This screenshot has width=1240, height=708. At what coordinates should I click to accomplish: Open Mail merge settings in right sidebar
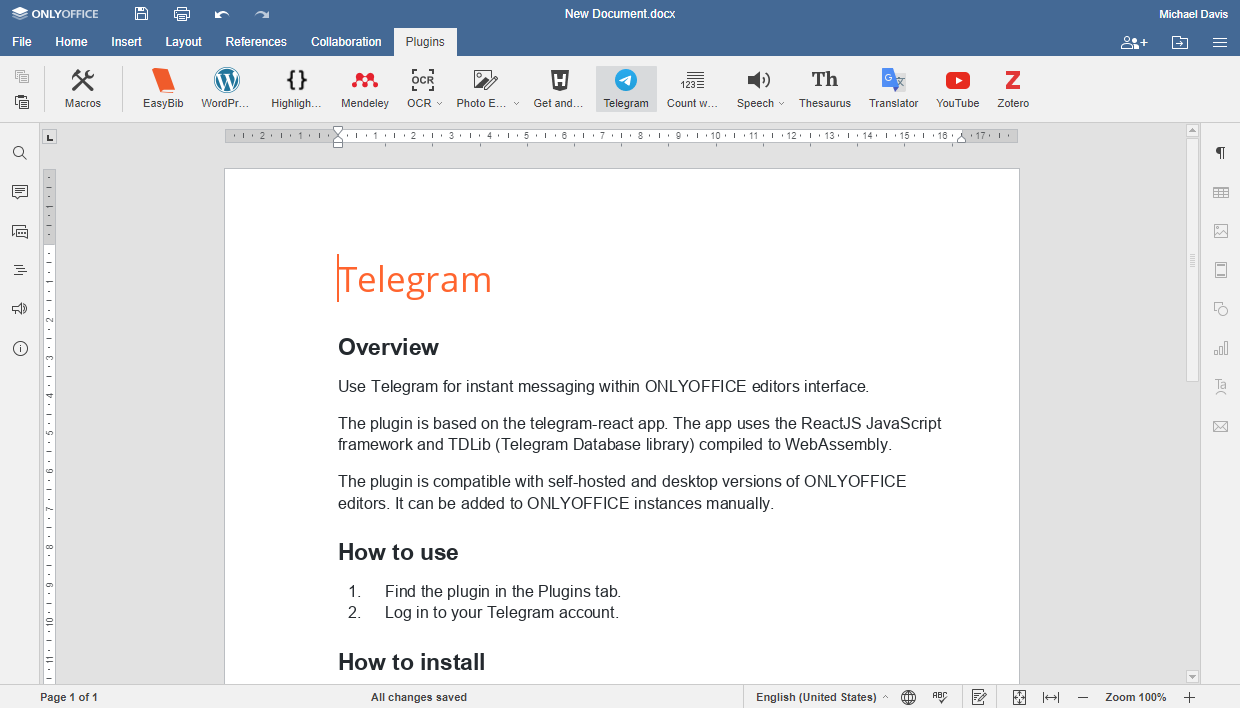pos(1220,426)
